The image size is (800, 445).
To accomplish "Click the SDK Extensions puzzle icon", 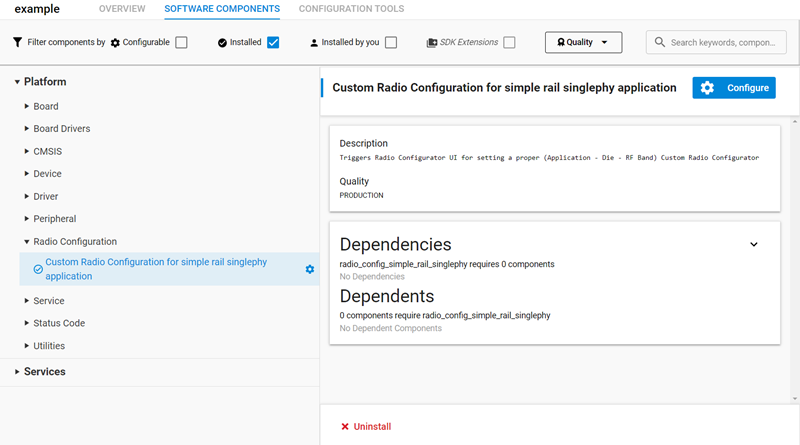I will [x=432, y=43].
